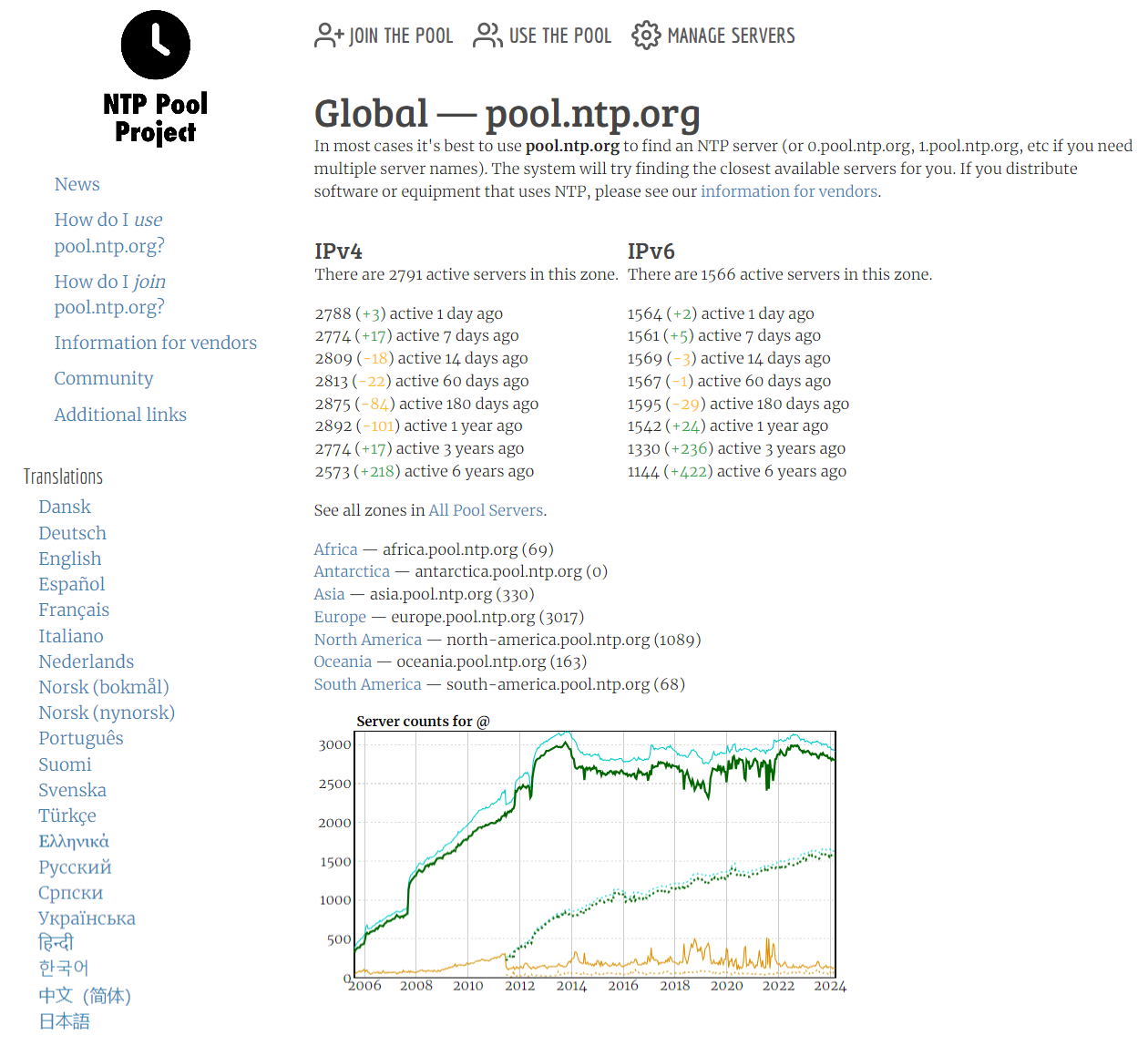Click the IPv4 '2573 (+218) active 6 years ago' row
The width and height of the screenshot is (1148, 1056).
425,471
